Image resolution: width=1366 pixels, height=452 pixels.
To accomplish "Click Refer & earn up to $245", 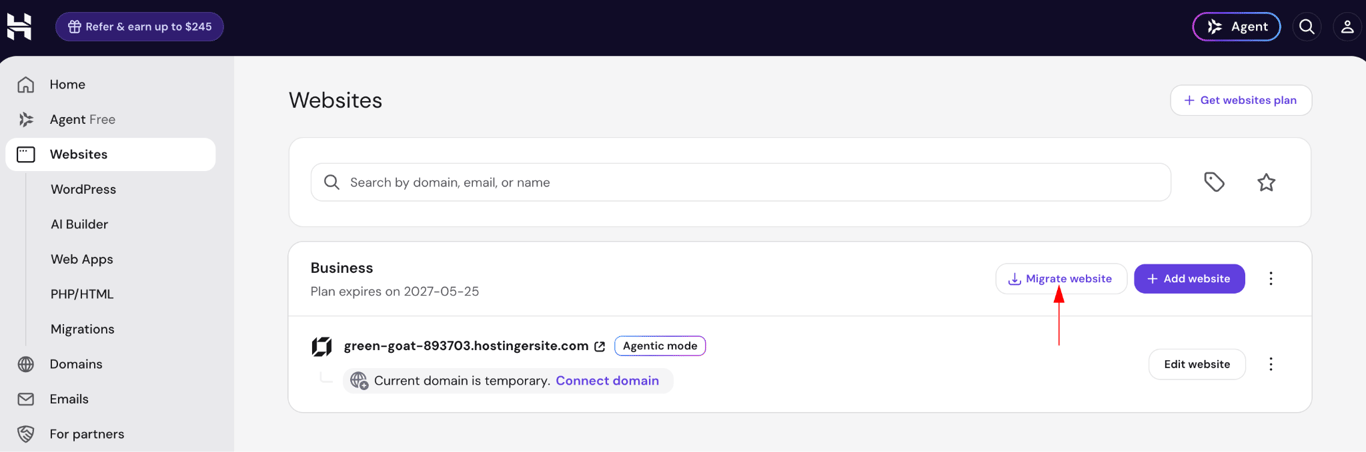I will click(x=139, y=27).
